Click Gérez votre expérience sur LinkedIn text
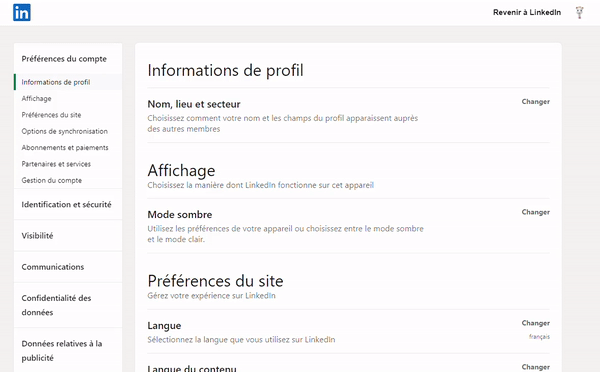The image size is (600, 372). [212, 295]
